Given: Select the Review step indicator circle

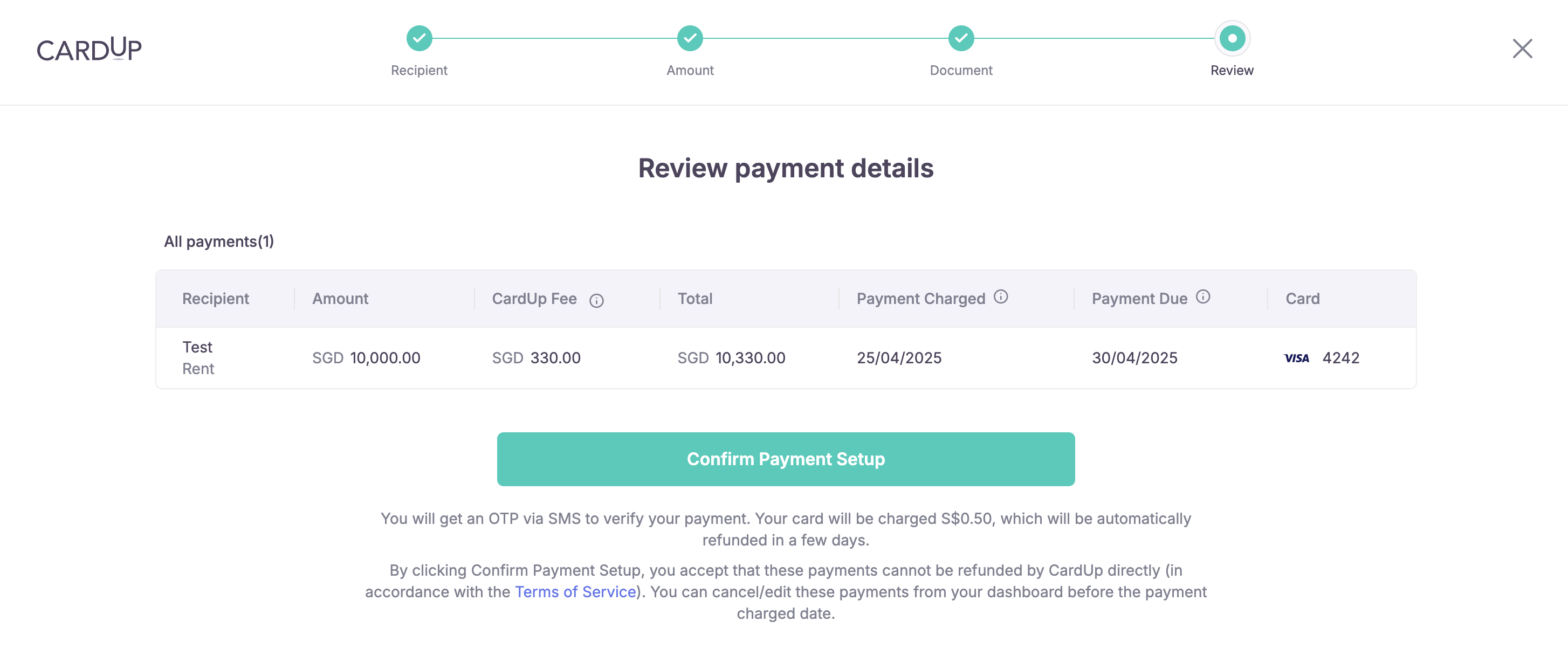Looking at the screenshot, I should (1232, 38).
